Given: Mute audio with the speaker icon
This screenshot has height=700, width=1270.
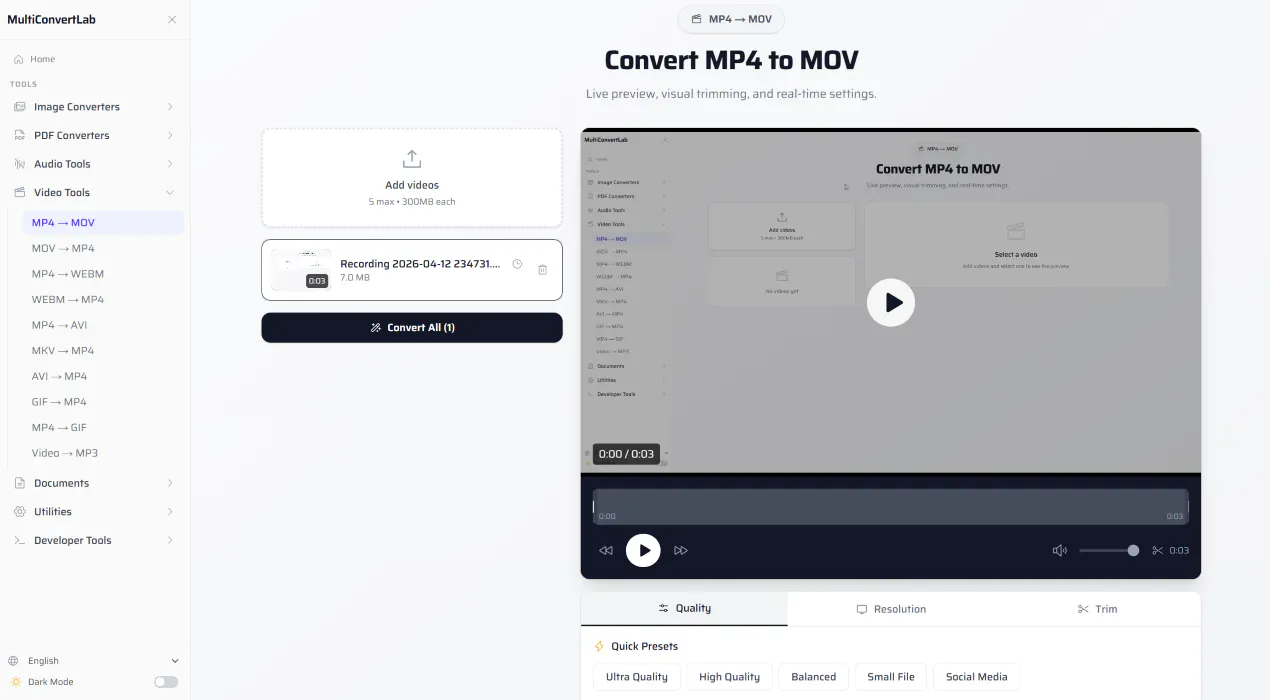Looking at the screenshot, I should 1060,550.
